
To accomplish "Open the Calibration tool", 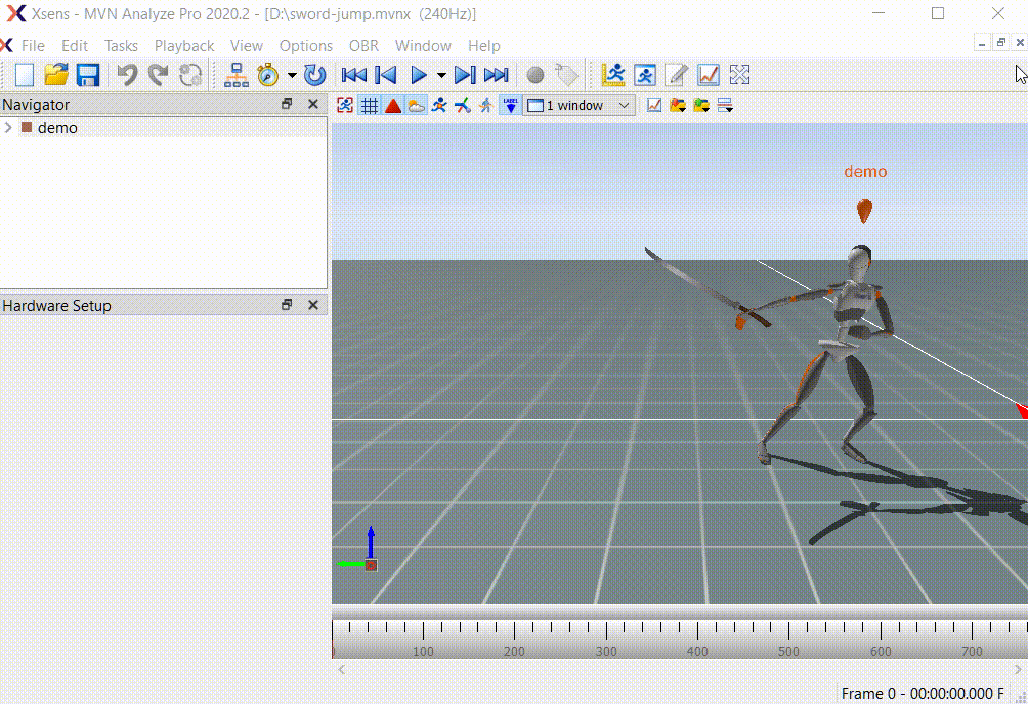I will point(645,75).
